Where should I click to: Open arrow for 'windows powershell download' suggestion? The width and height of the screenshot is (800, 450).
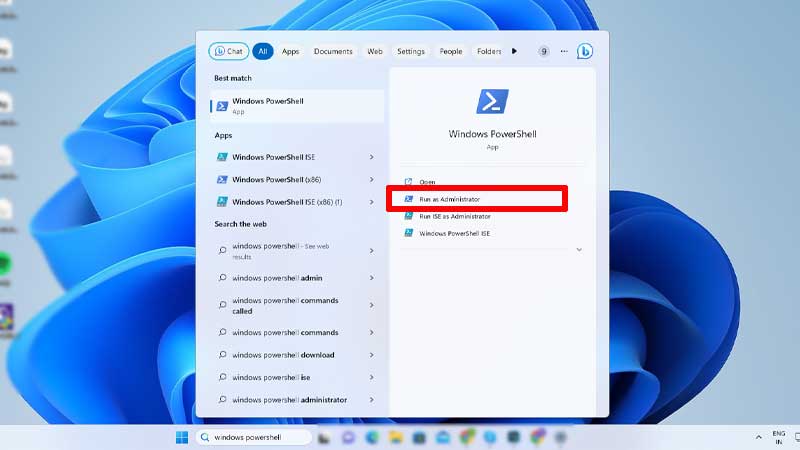(371, 355)
